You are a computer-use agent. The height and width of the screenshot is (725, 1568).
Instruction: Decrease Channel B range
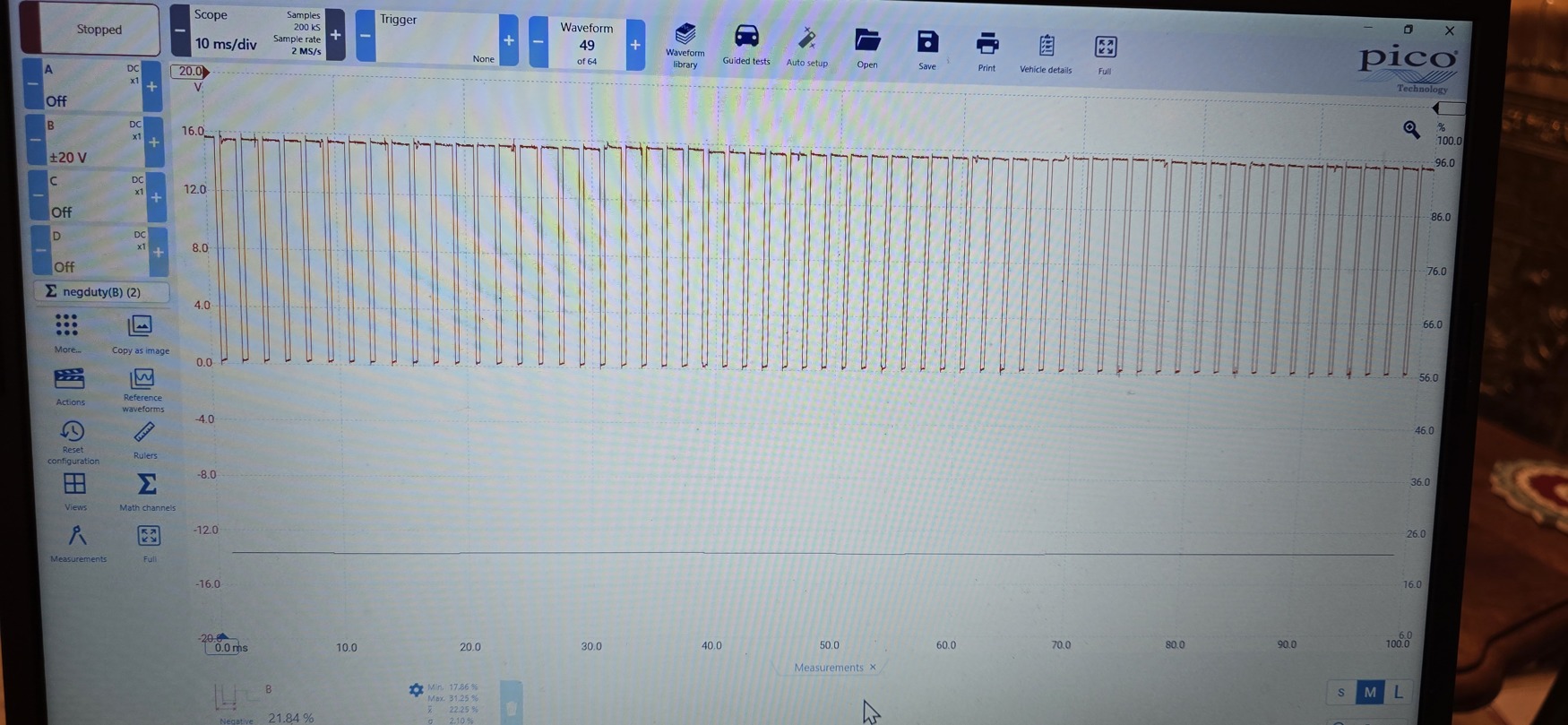click(34, 141)
